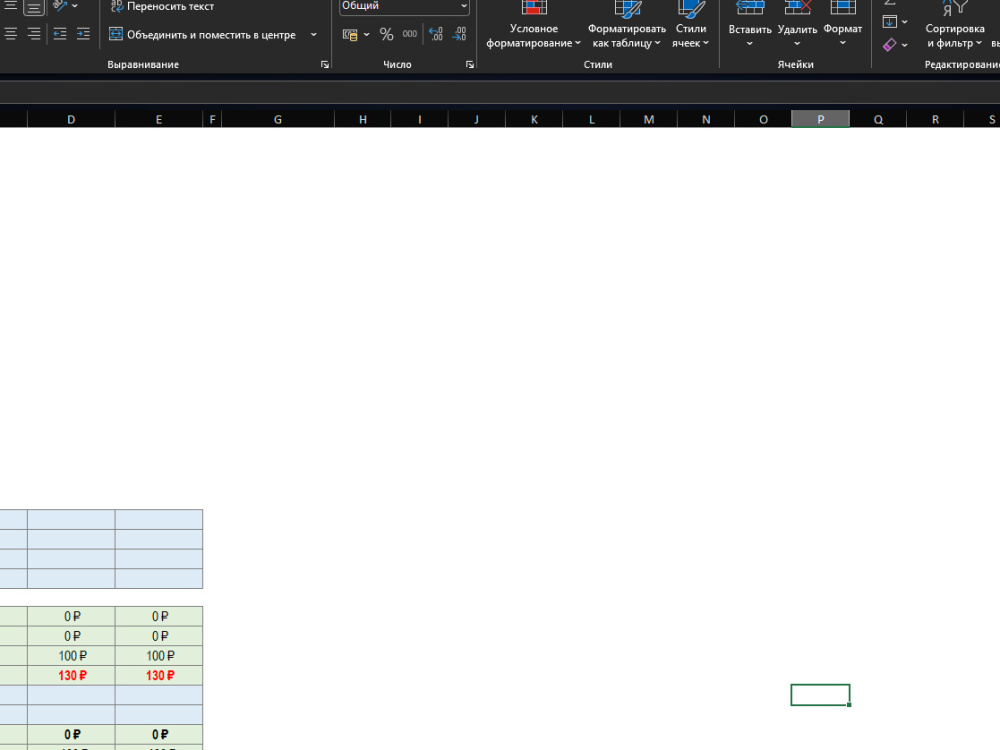Select column H header
1000x750 pixels.
pyautogui.click(x=363, y=119)
